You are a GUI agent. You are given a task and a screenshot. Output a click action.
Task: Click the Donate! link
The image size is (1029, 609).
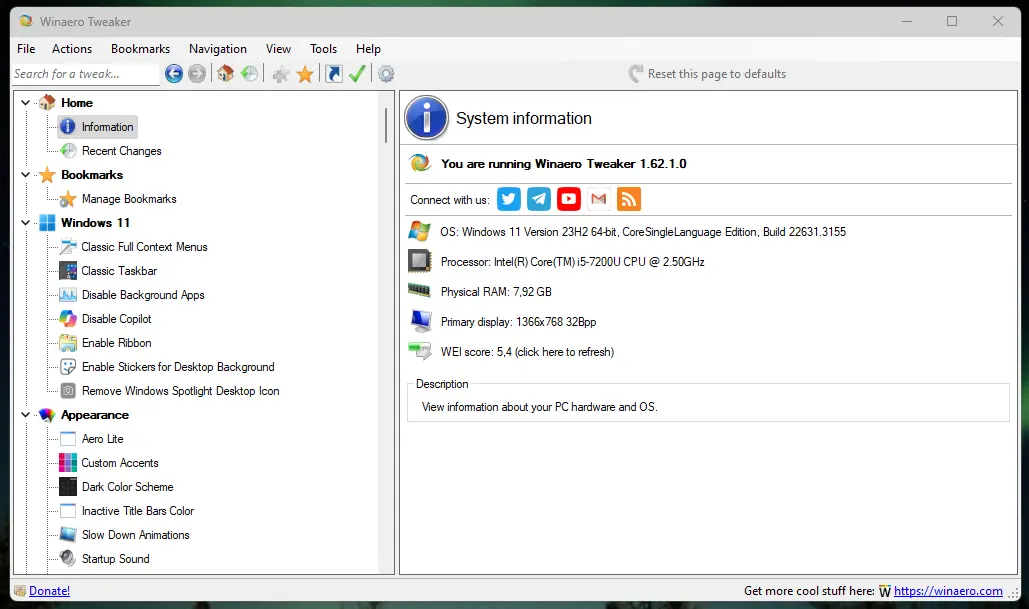49,591
